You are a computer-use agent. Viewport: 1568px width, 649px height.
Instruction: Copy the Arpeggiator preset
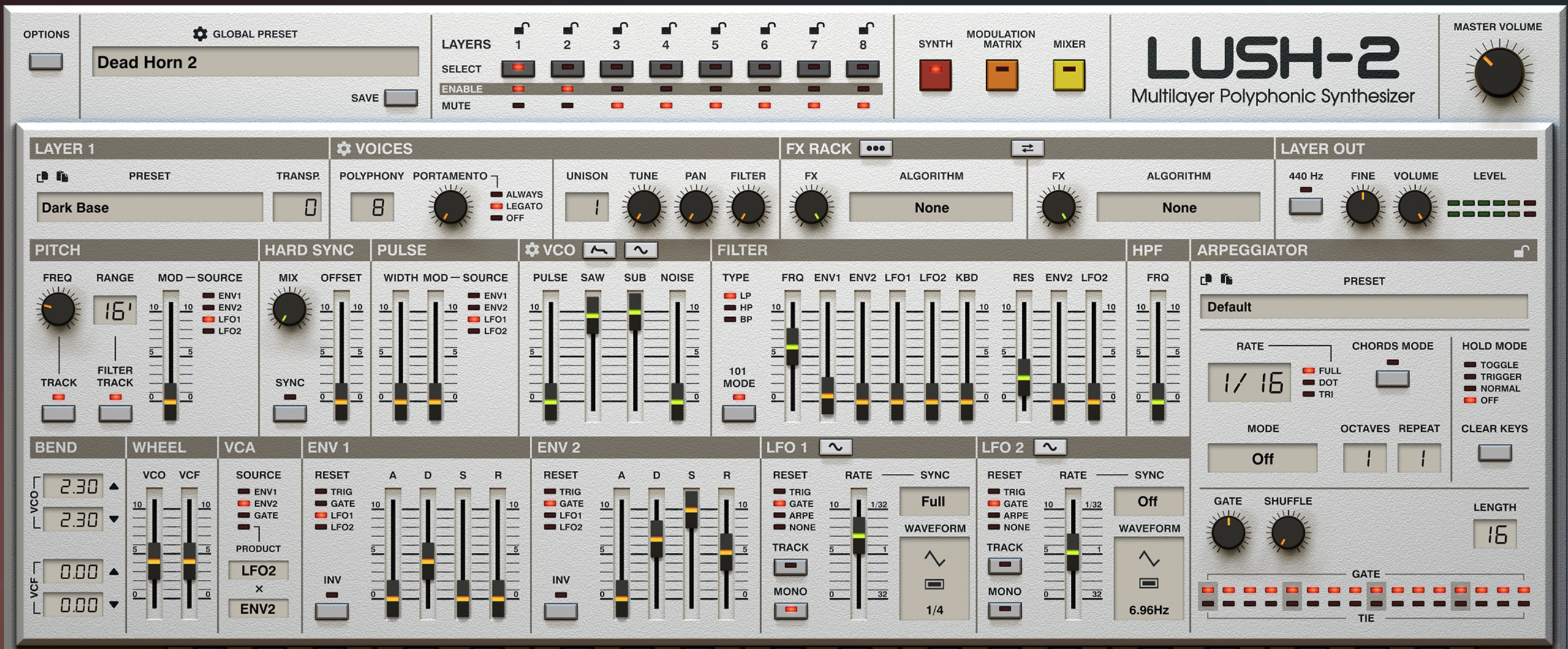[x=1206, y=280]
